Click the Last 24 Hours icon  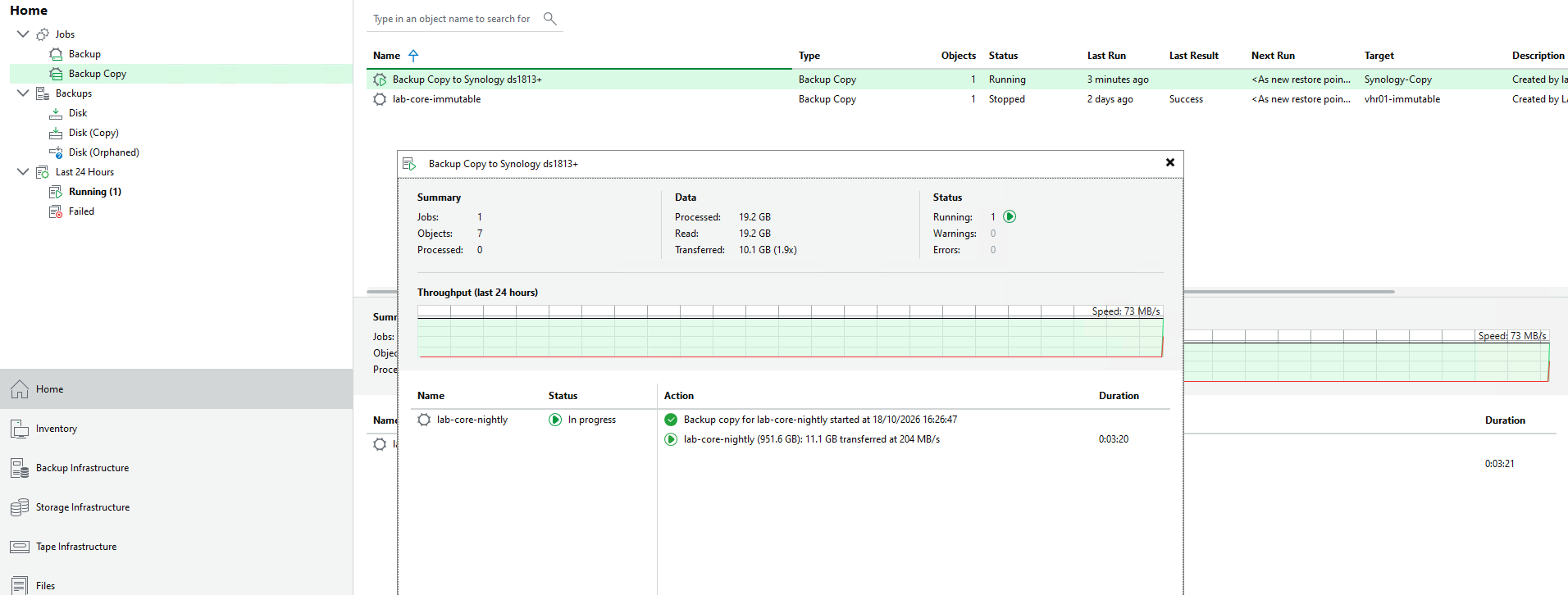pyautogui.click(x=43, y=172)
